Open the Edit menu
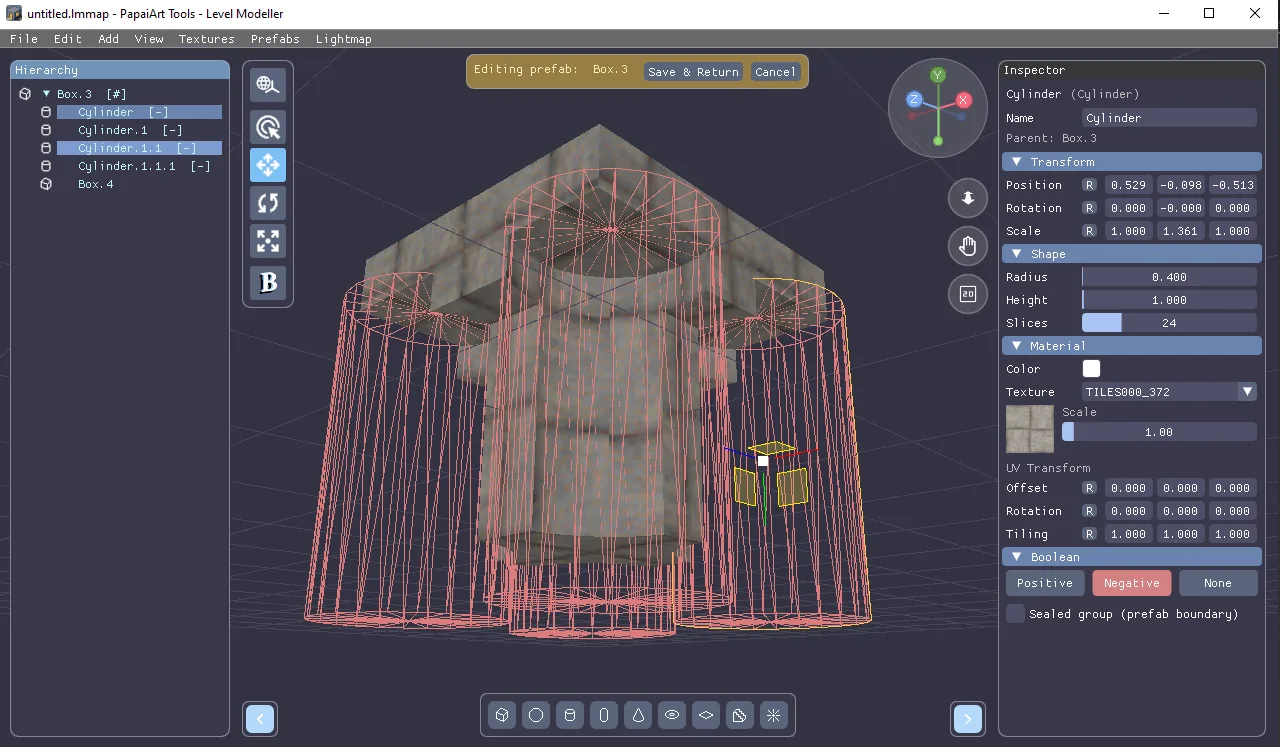The width and height of the screenshot is (1280, 747). click(68, 39)
